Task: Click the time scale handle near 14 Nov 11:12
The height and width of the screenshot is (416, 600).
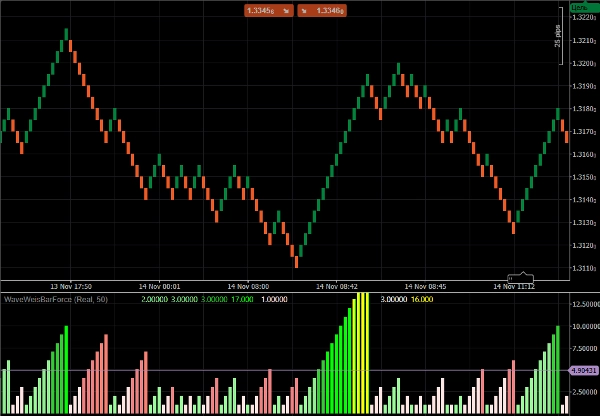Action: click(521, 277)
